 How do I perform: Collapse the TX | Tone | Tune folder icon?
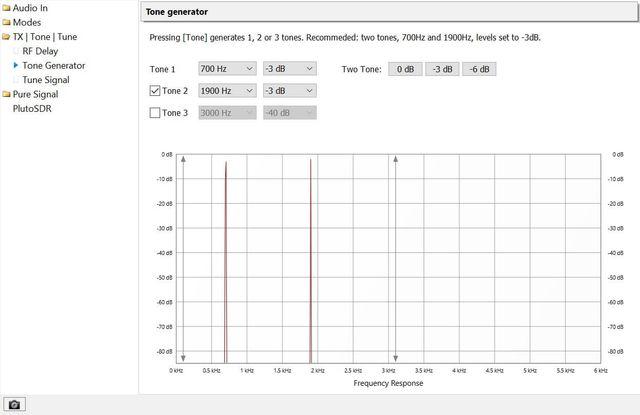[6, 37]
